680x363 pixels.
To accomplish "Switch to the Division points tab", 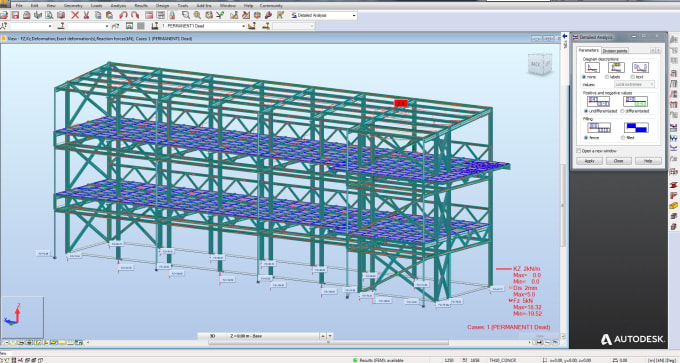I will tap(615, 51).
